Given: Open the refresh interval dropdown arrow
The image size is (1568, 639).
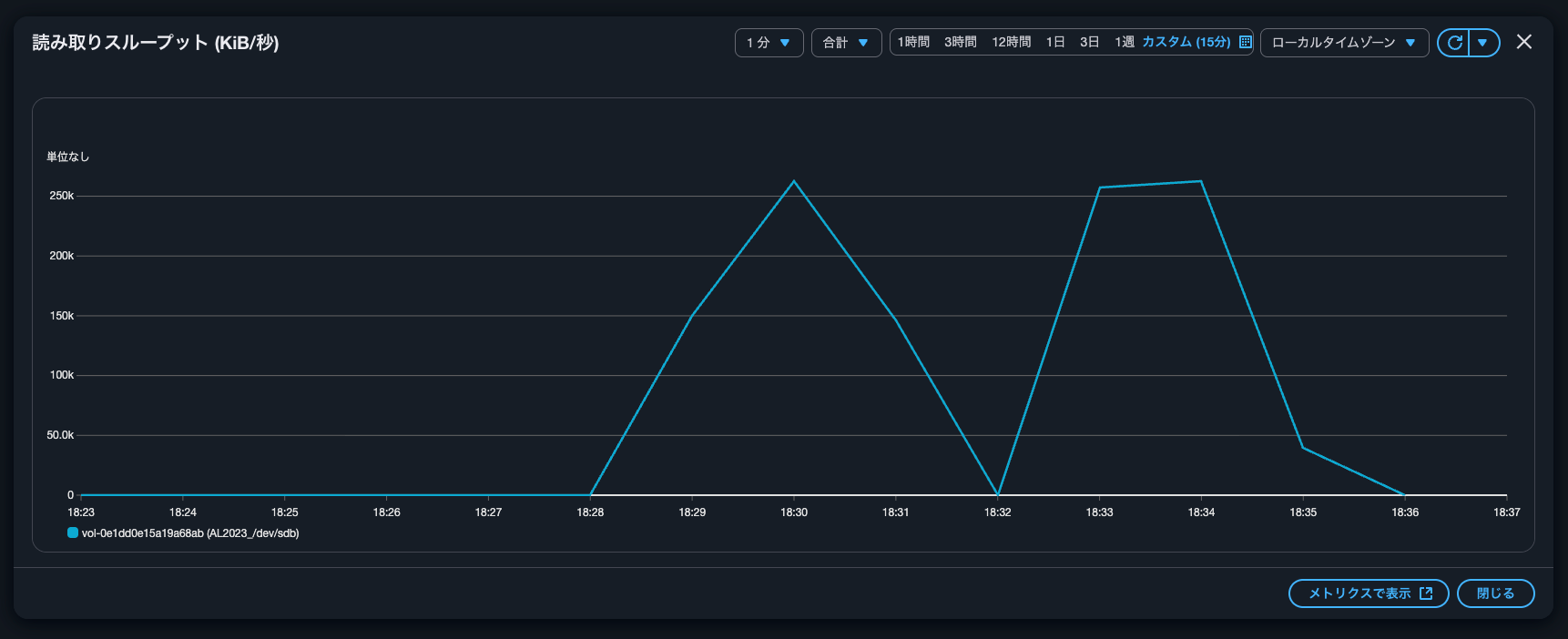Looking at the screenshot, I should point(1483,43).
